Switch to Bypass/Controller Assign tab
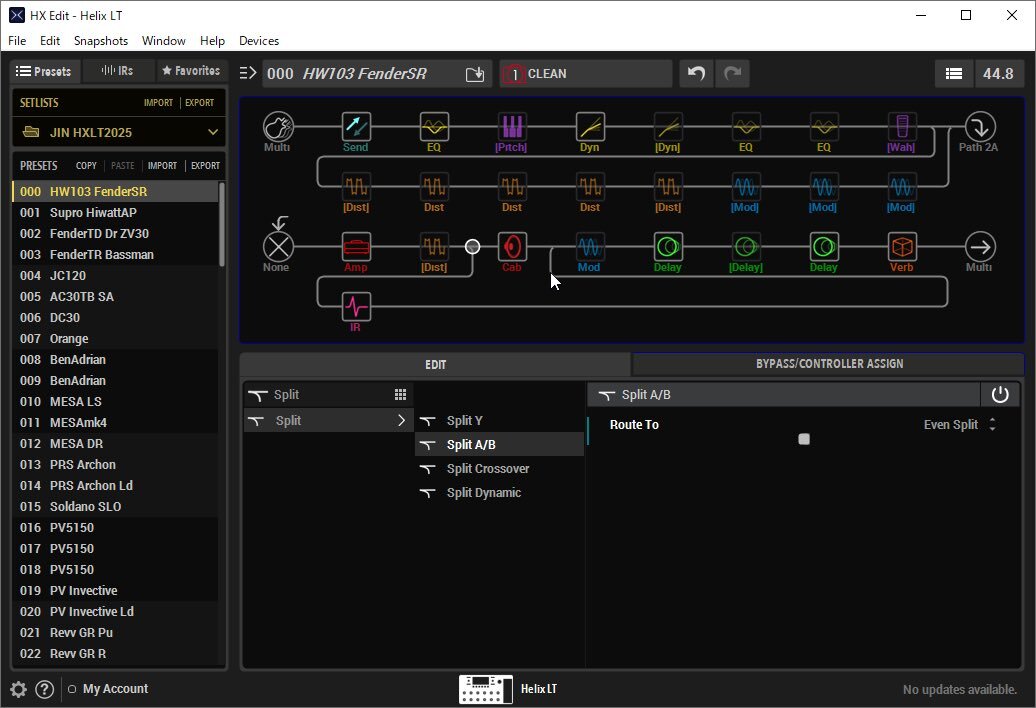 [x=828, y=364]
